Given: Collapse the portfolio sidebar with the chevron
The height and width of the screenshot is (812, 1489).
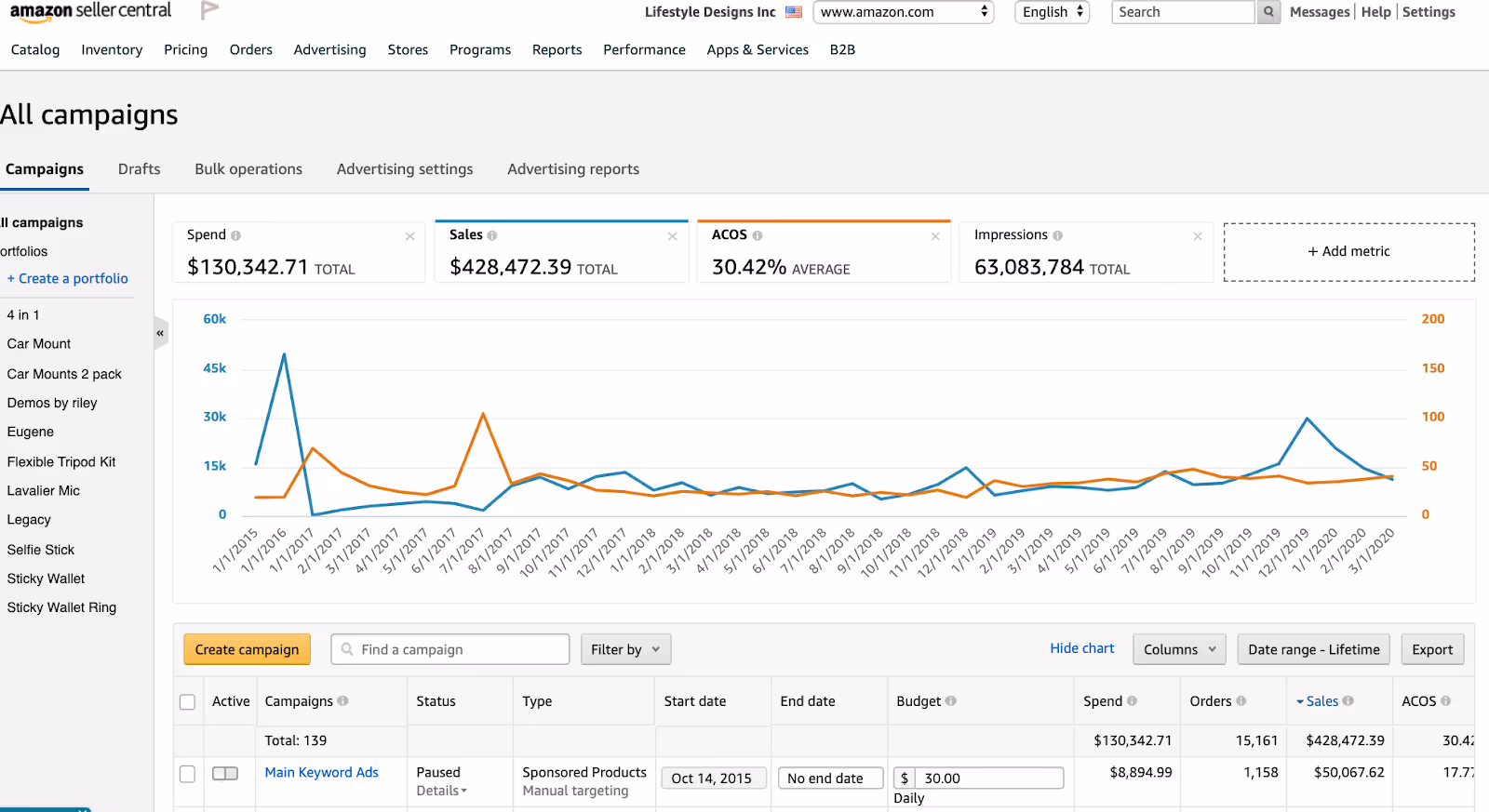Looking at the screenshot, I should pos(161,332).
